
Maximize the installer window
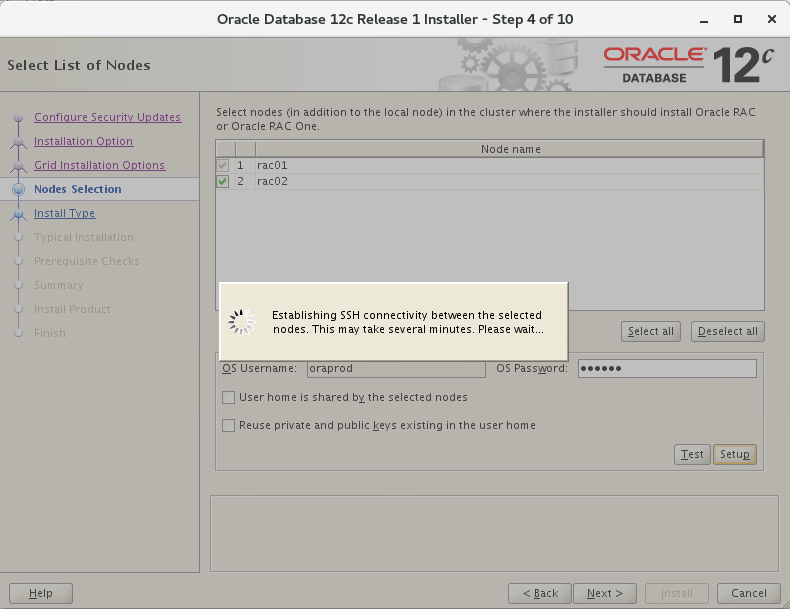point(738,19)
